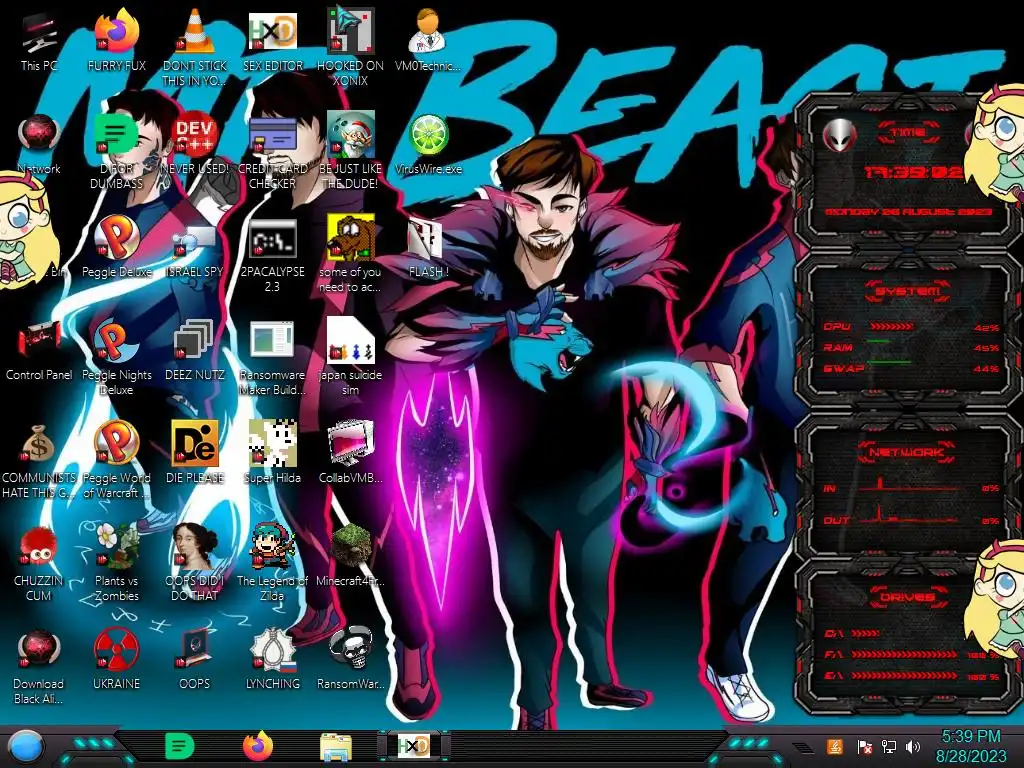The height and width of the screenshot is (768, 1024).
Task: Open the Download Black Ali... shortcut
Action: 39,665
